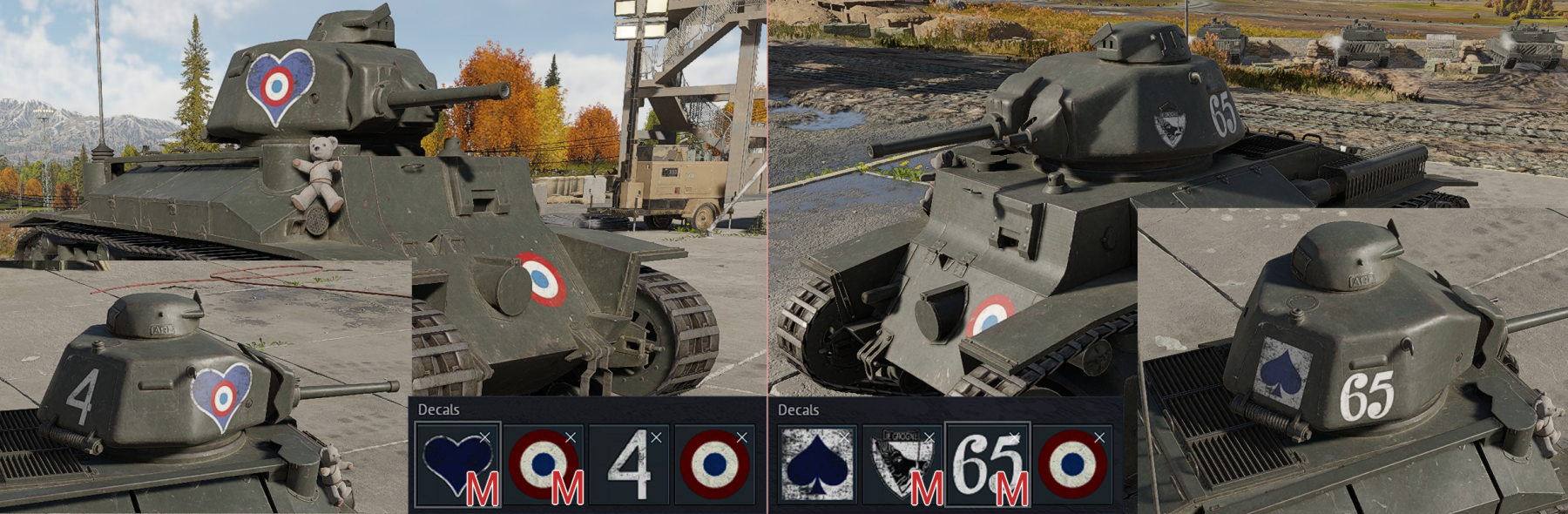This screenshot has width=1568, height=514.
Task: Remove the blue heart decal with its X
Action: [x=484, y=437]
